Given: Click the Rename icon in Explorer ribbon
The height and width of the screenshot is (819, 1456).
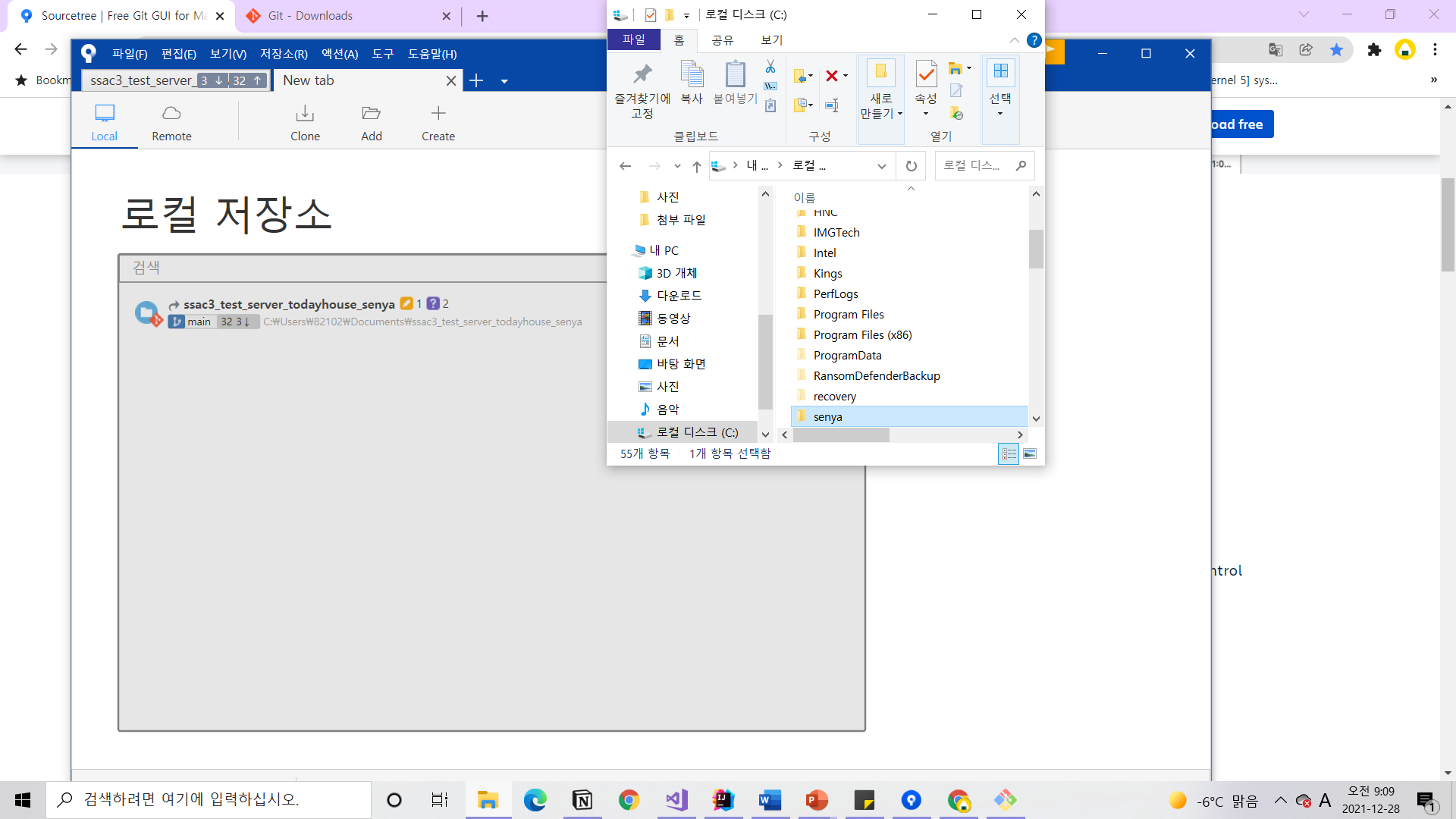Looking at the screenshot, I should [832, 105].
